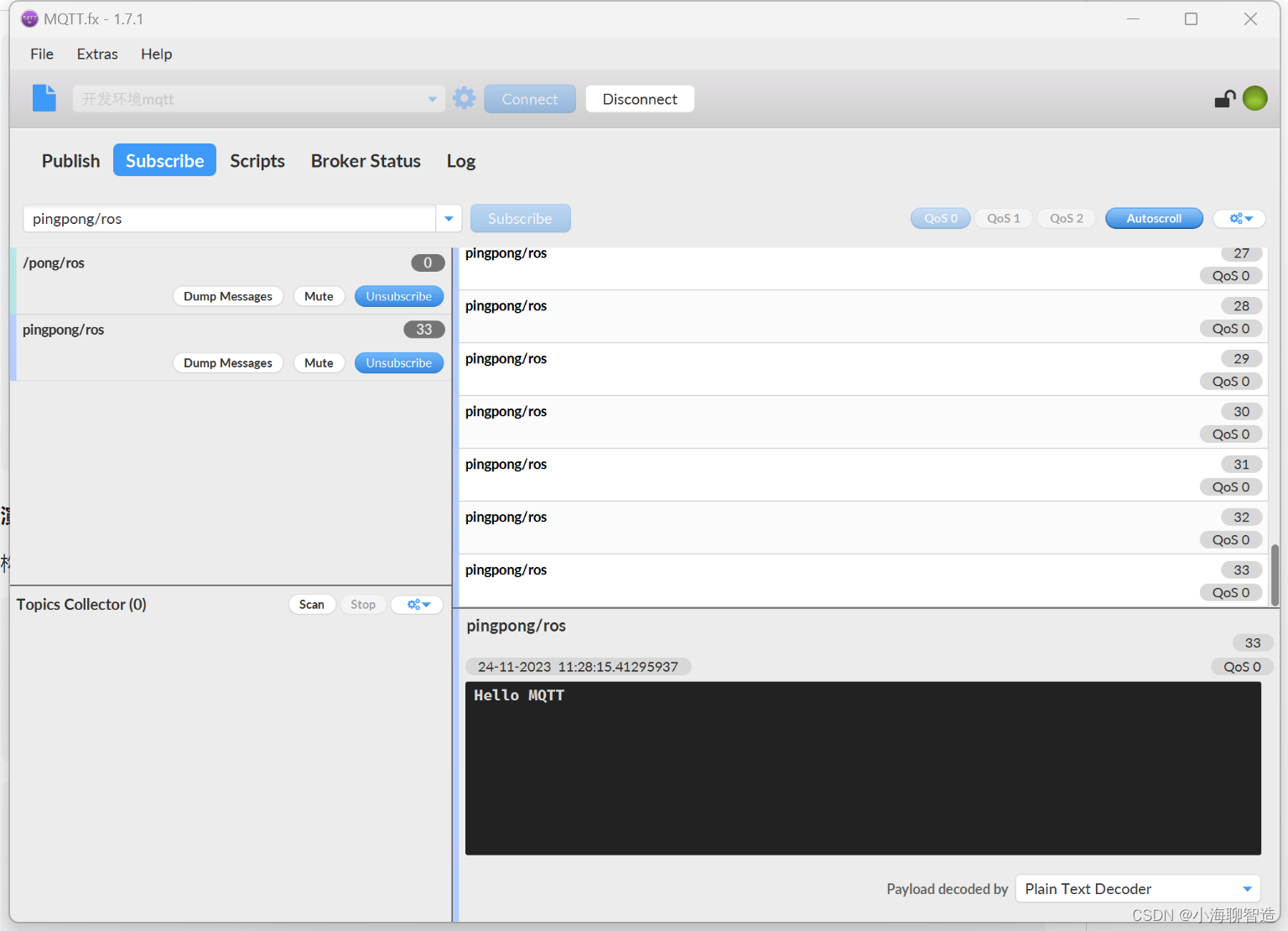The width and height of the screenshot is (1288, 931).
Task: Select the QoS 2 quality level
Action: (1066, 218)
